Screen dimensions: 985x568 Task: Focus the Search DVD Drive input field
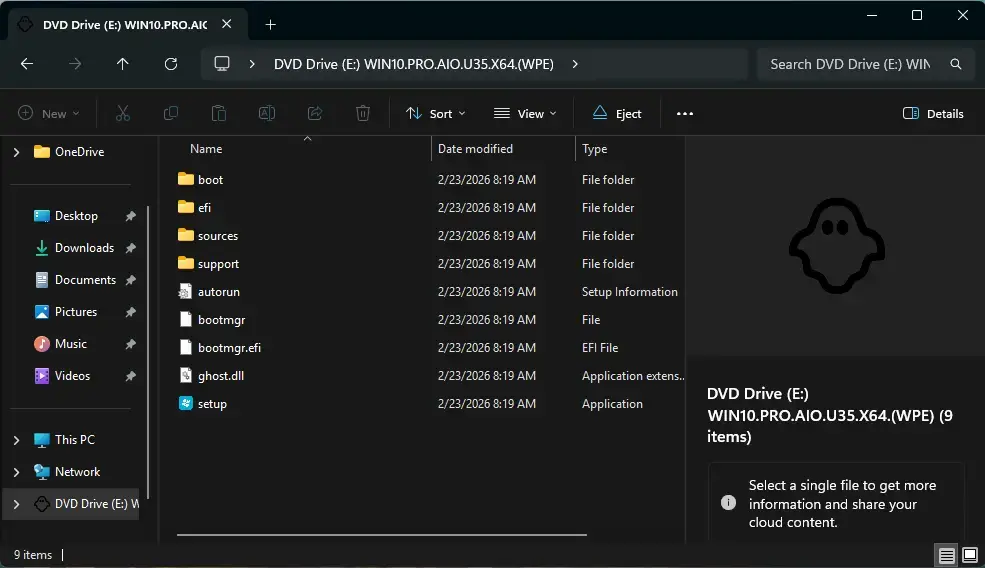tap(851, 64)
